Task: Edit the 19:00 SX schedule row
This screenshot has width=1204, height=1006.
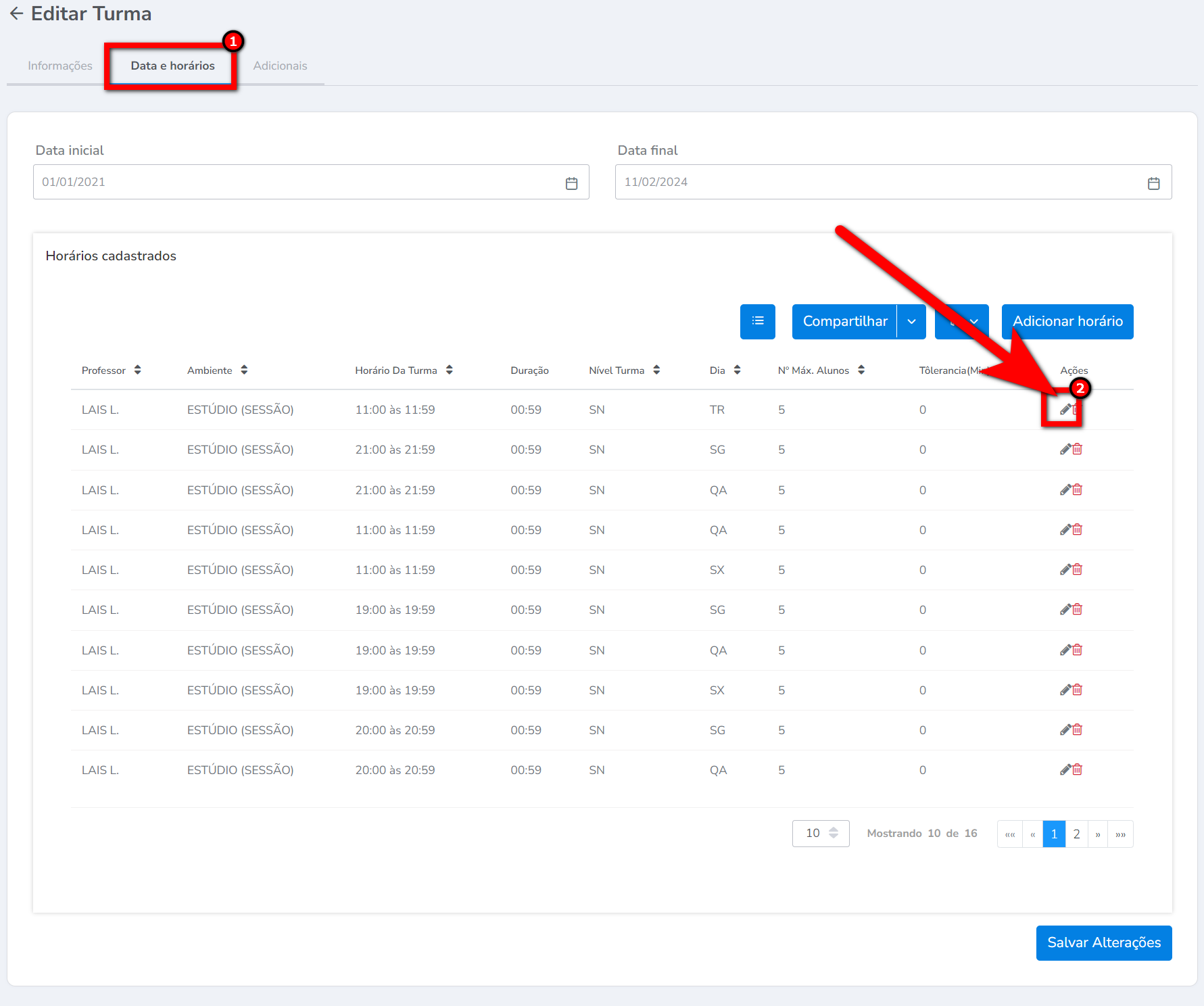Action: [1065, 690]
